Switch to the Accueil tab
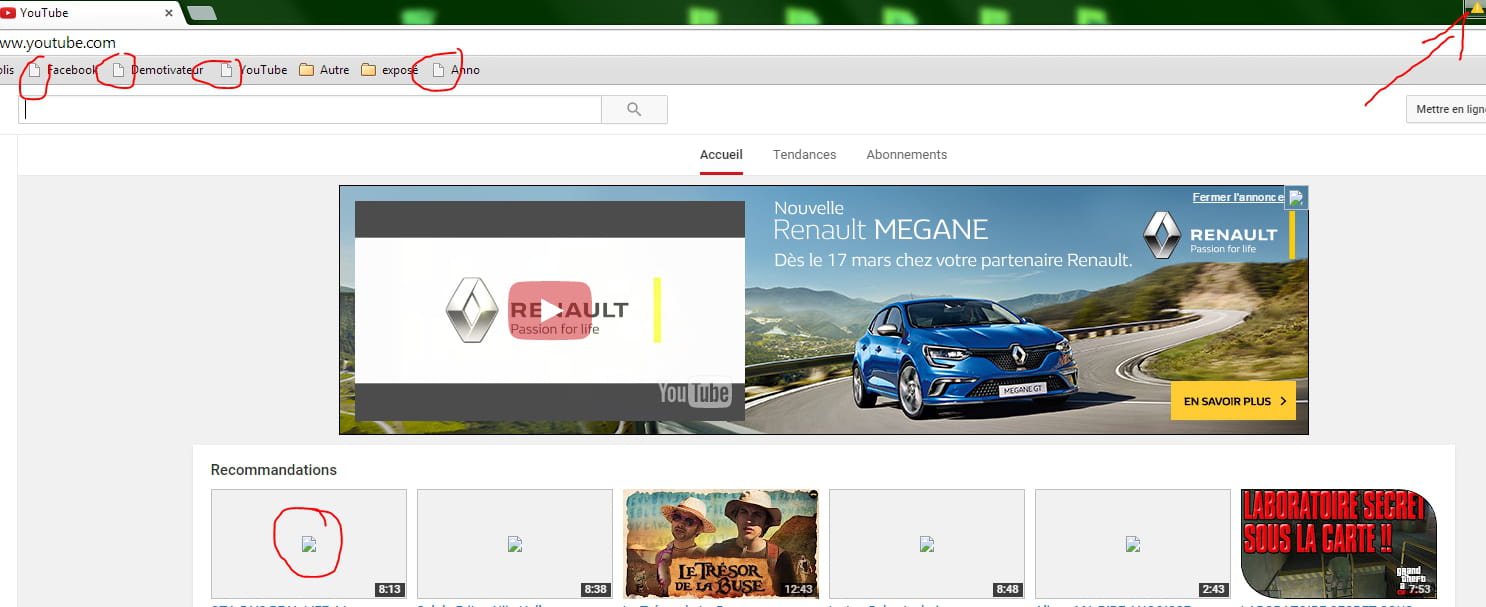 click(x=721, y=155)
